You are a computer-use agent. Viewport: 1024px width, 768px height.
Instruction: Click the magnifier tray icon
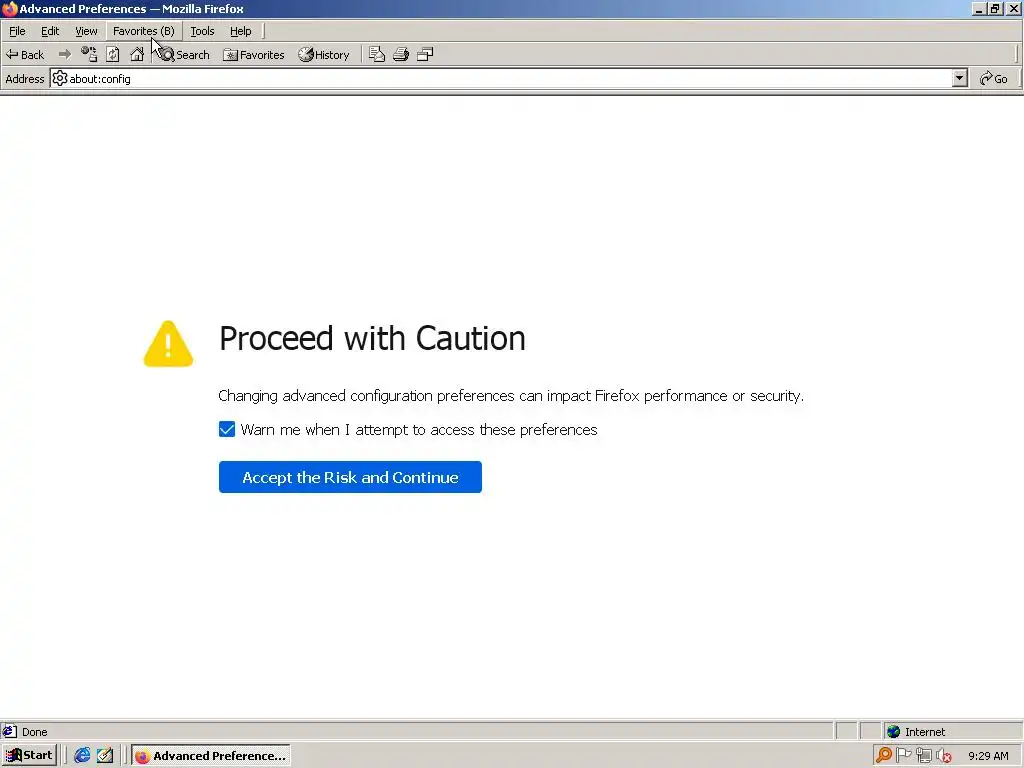point(884,756)
